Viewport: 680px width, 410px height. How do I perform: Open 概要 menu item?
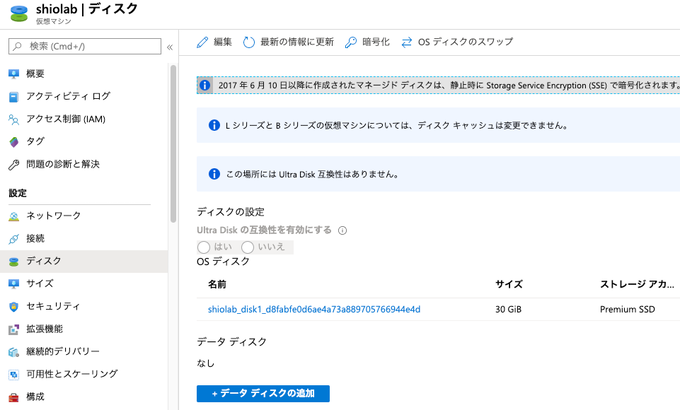tap(84, 74)
